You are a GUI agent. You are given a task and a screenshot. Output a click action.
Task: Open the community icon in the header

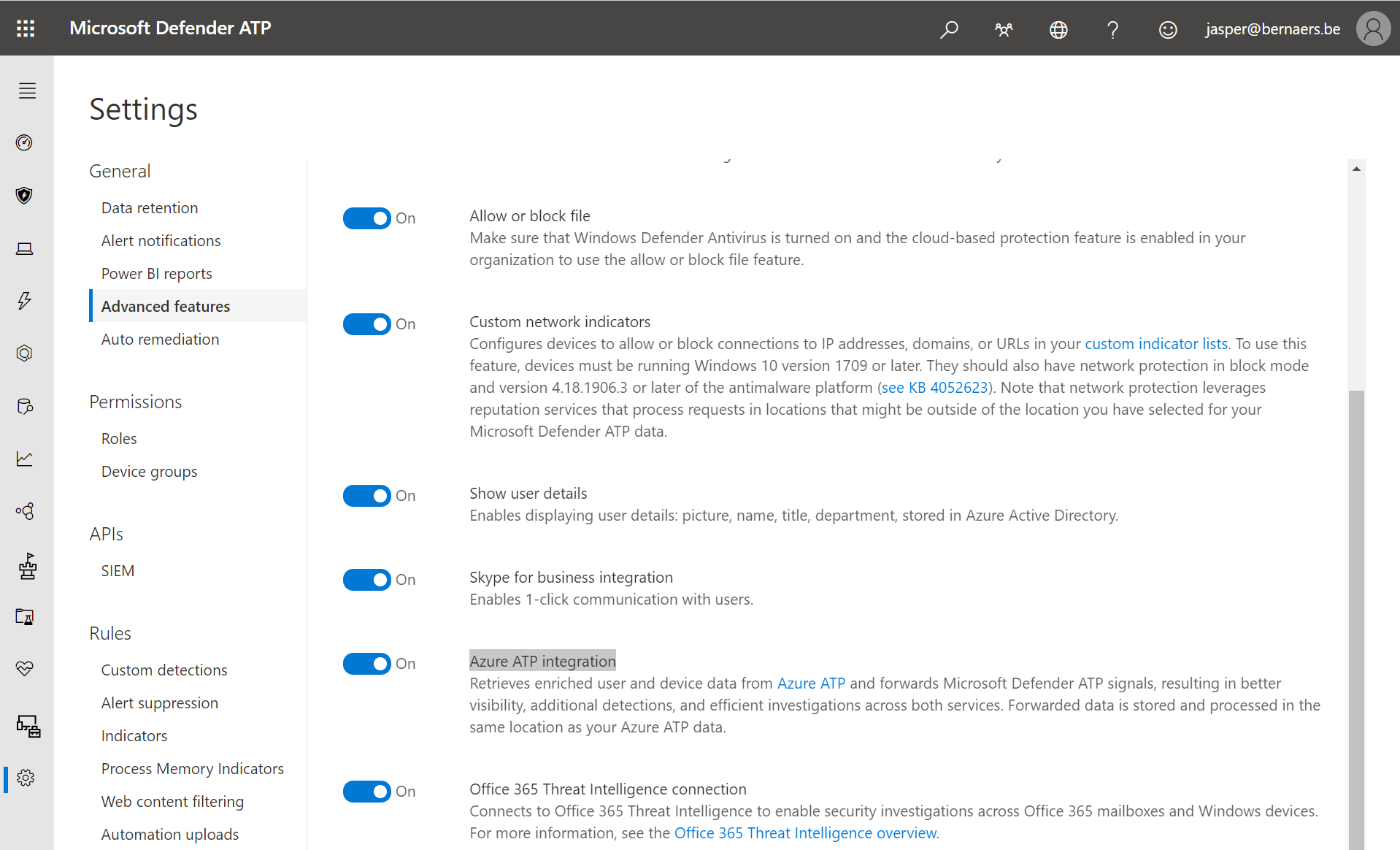[1003, 29]
